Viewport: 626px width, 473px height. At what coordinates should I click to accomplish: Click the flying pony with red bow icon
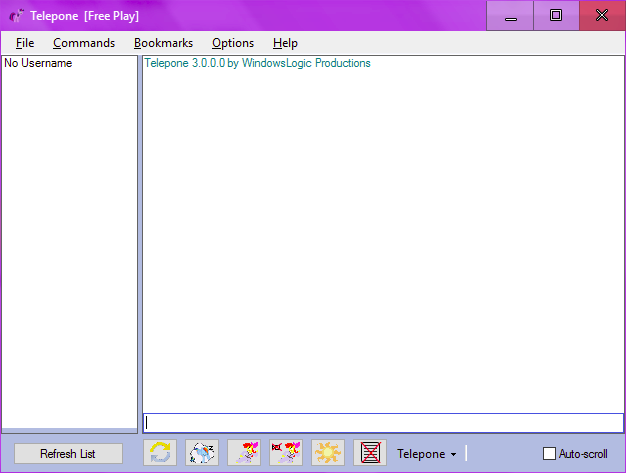(x=244, y=453)
